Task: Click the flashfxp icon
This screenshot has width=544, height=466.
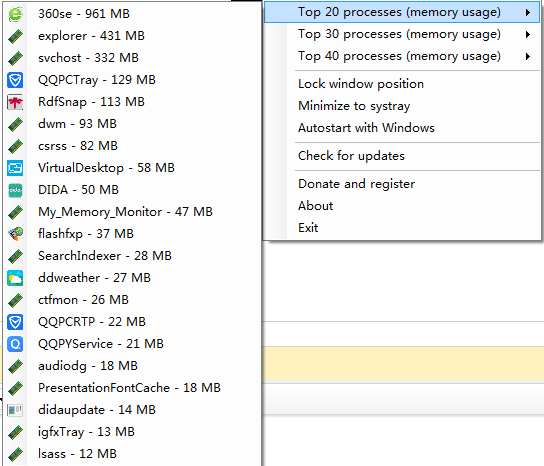Action: pyautogui.click(x=15, y=234)
